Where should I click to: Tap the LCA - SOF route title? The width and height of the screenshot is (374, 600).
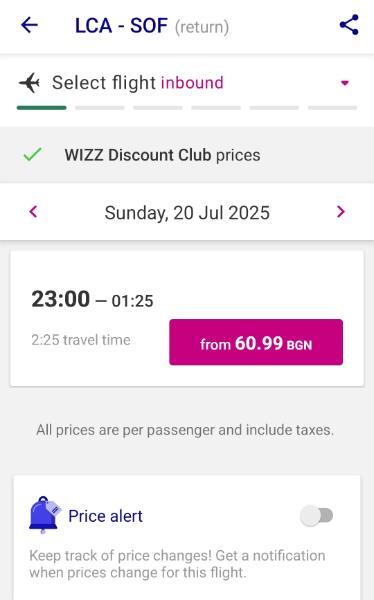pyautogui.click(x=121, y=26)
